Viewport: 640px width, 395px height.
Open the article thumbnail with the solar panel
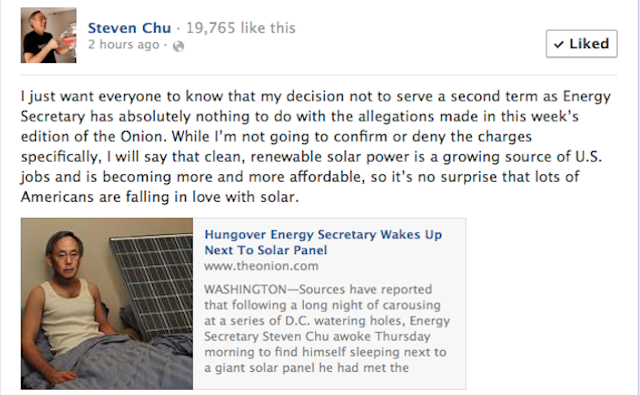pos(107,304)
